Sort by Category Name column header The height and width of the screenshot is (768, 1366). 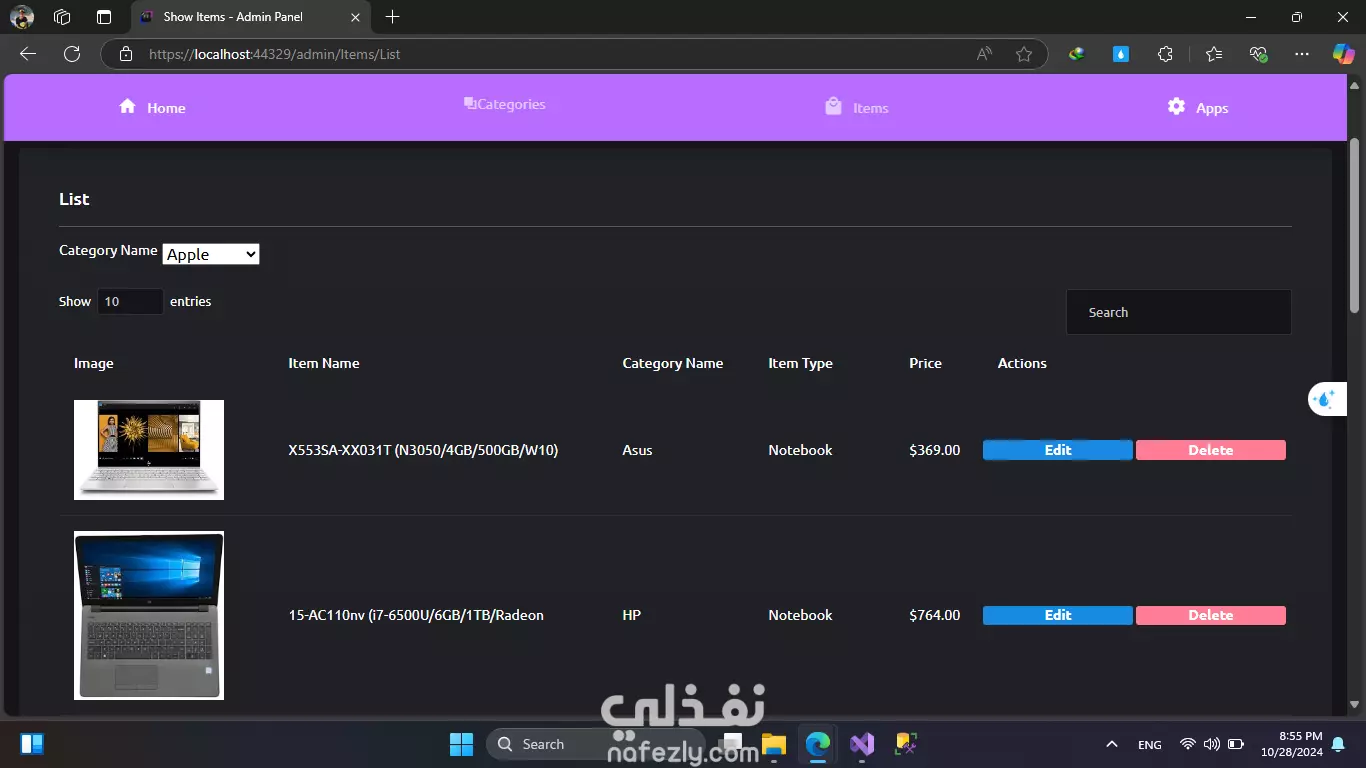(x=672, y=363)
